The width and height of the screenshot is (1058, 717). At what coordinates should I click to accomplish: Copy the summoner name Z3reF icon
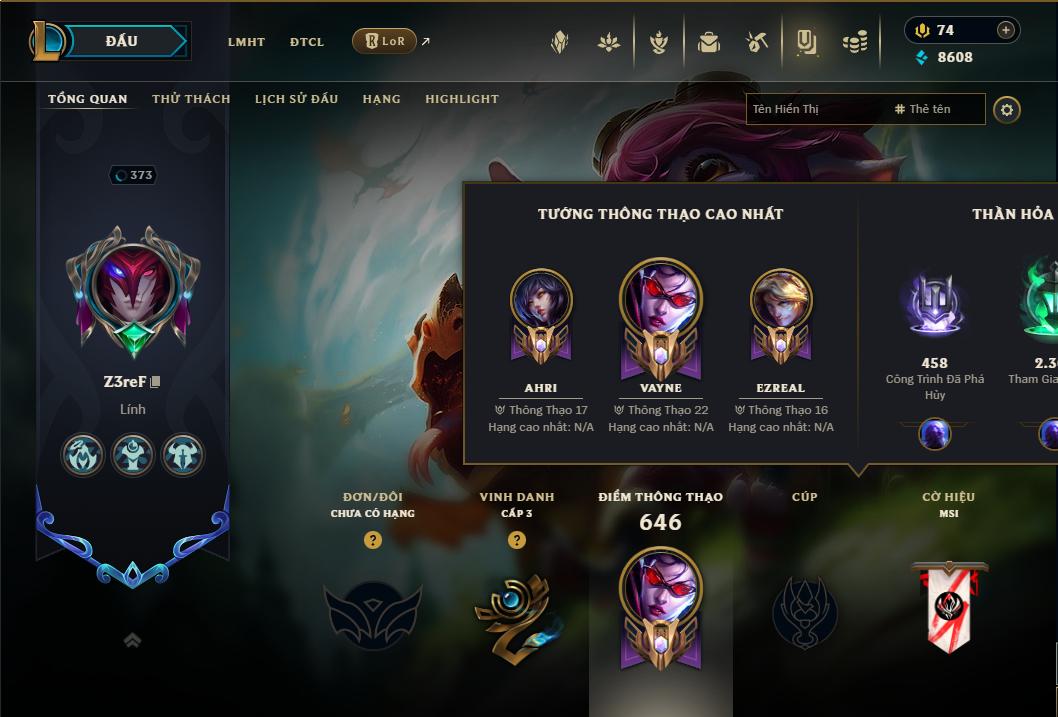(x=155, y=382)
